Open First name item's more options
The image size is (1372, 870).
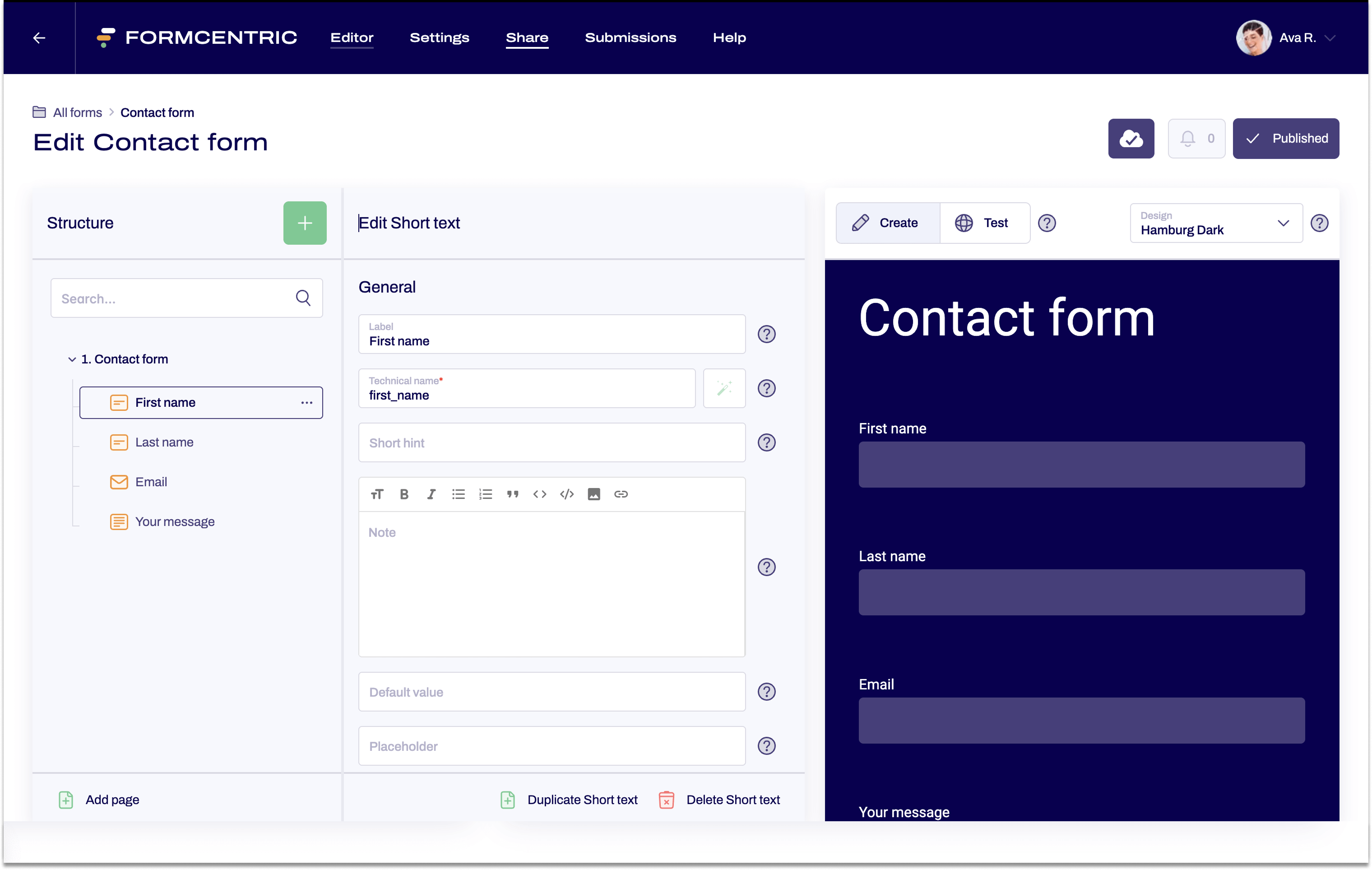click(306, 403)
